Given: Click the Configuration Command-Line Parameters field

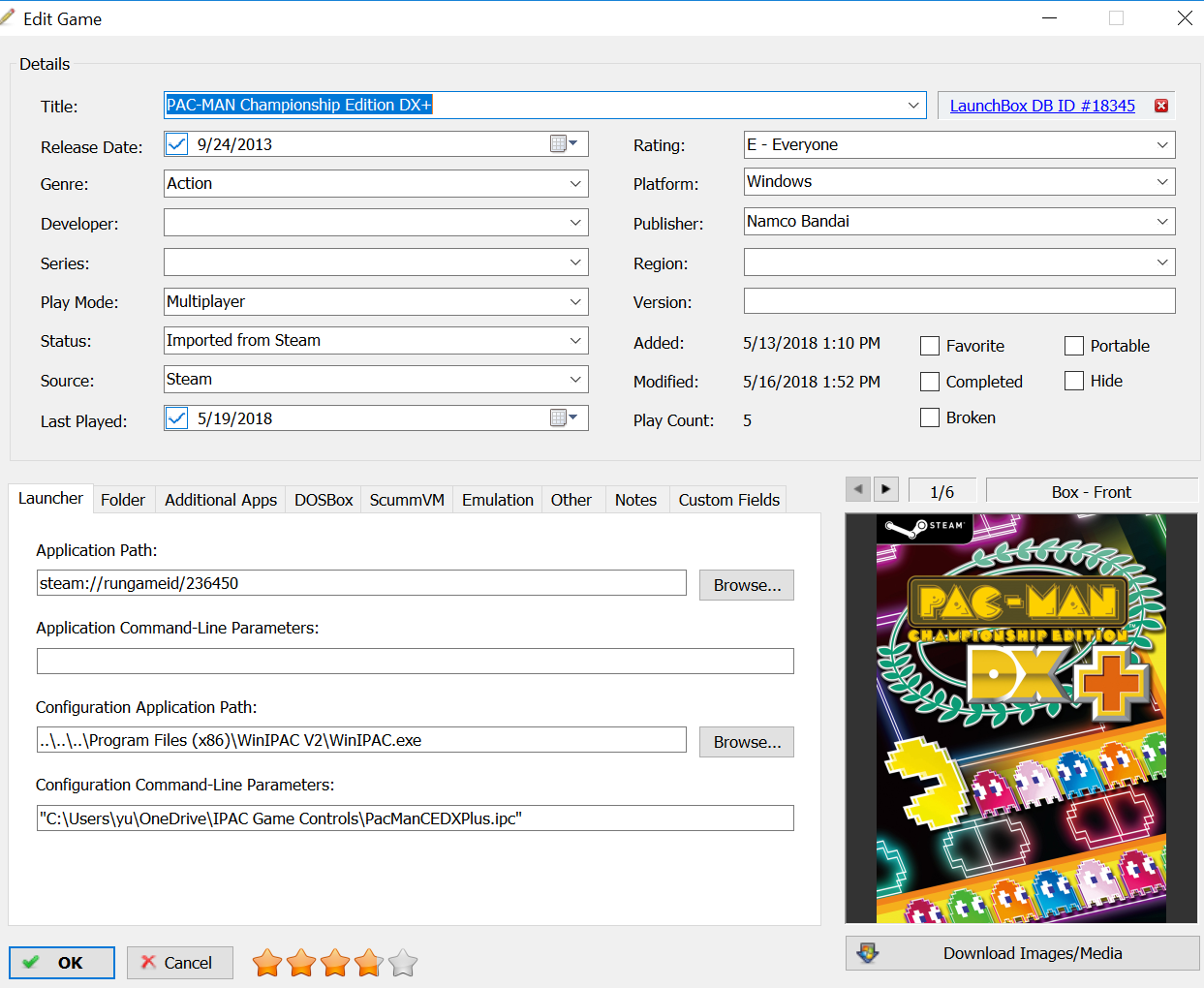Looking at the screenshot, I should [x=416, y=818].
